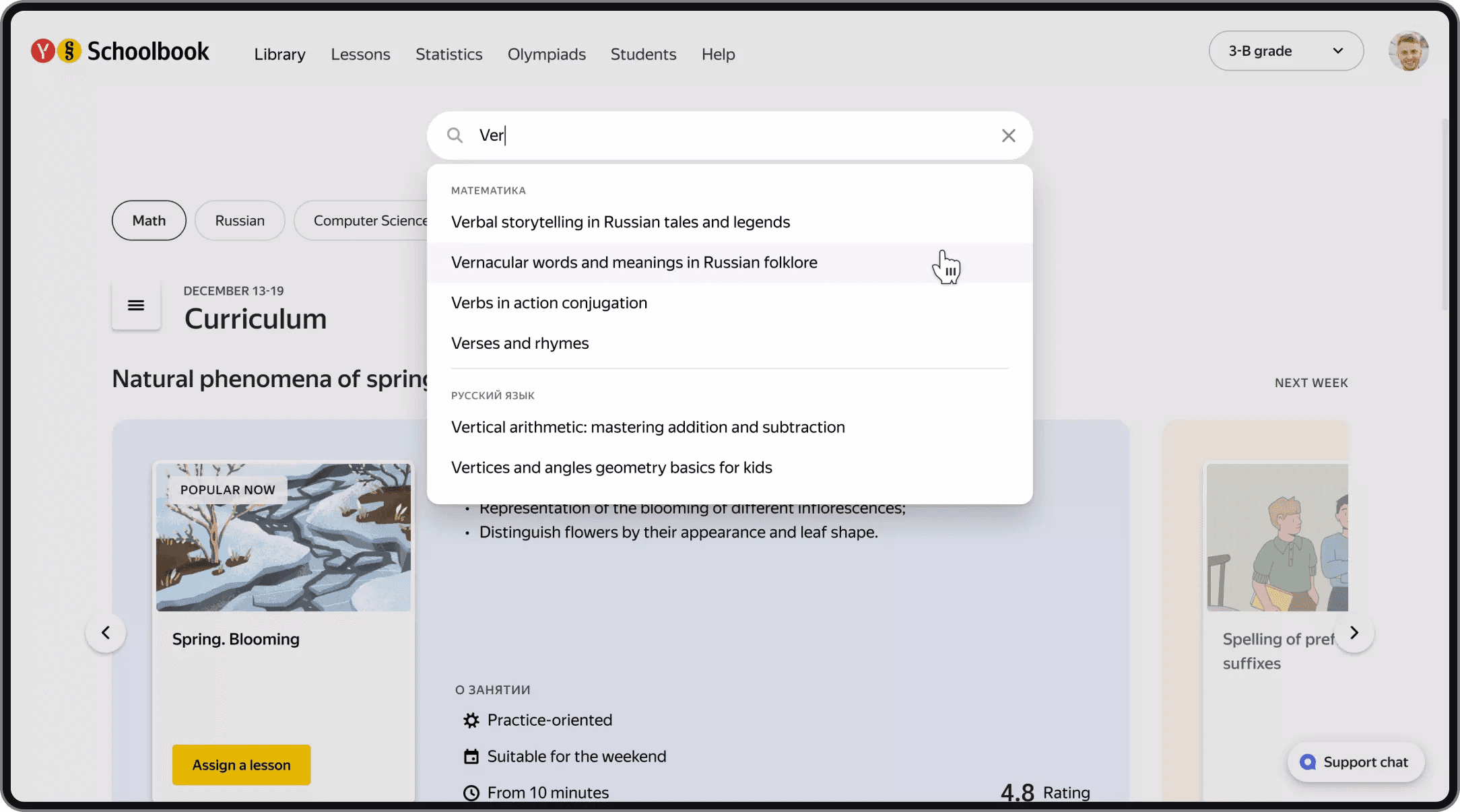The width and height of the screenshot is (1460, 812).
Task: Select the Math subject filter chip
Action: 149,220
